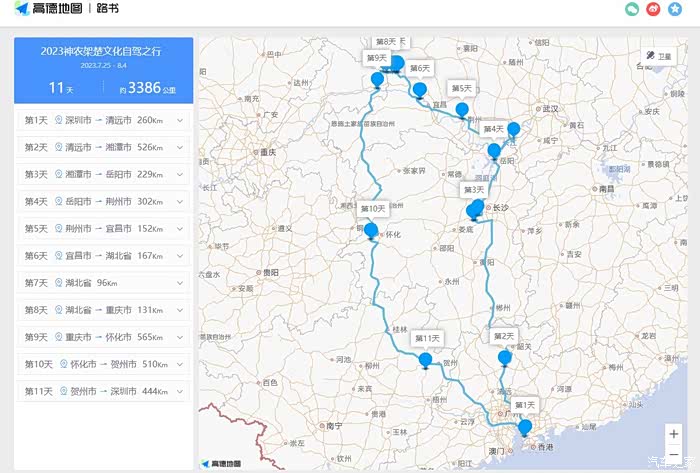The width and height of the screenshot is (700, 473).
Task: Click the 2023神农架楚文化自驾之行 trip title
Action: 103,51
